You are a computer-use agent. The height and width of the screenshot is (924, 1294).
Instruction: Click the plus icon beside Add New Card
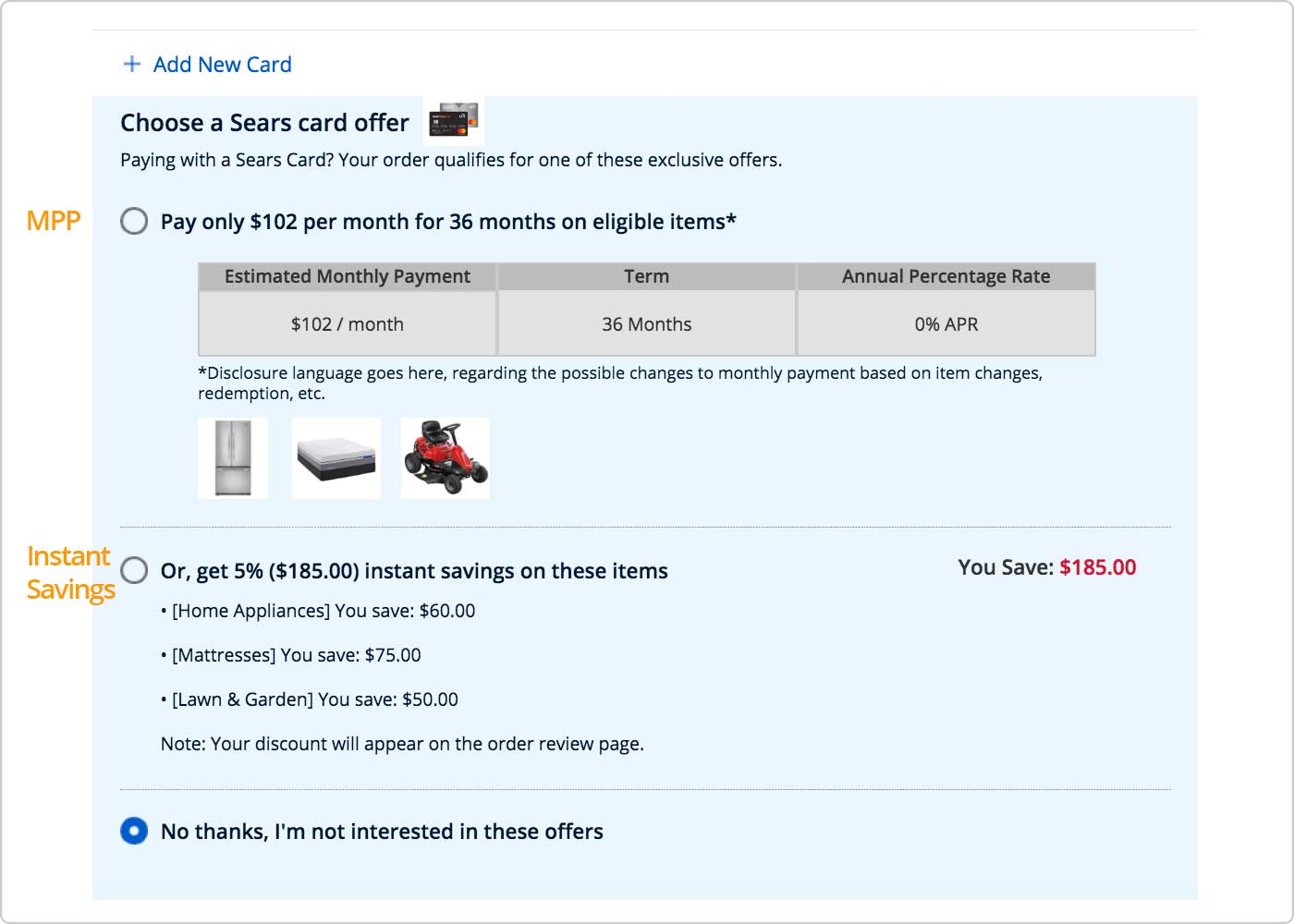pyautogui.click(x=132, y=64)
